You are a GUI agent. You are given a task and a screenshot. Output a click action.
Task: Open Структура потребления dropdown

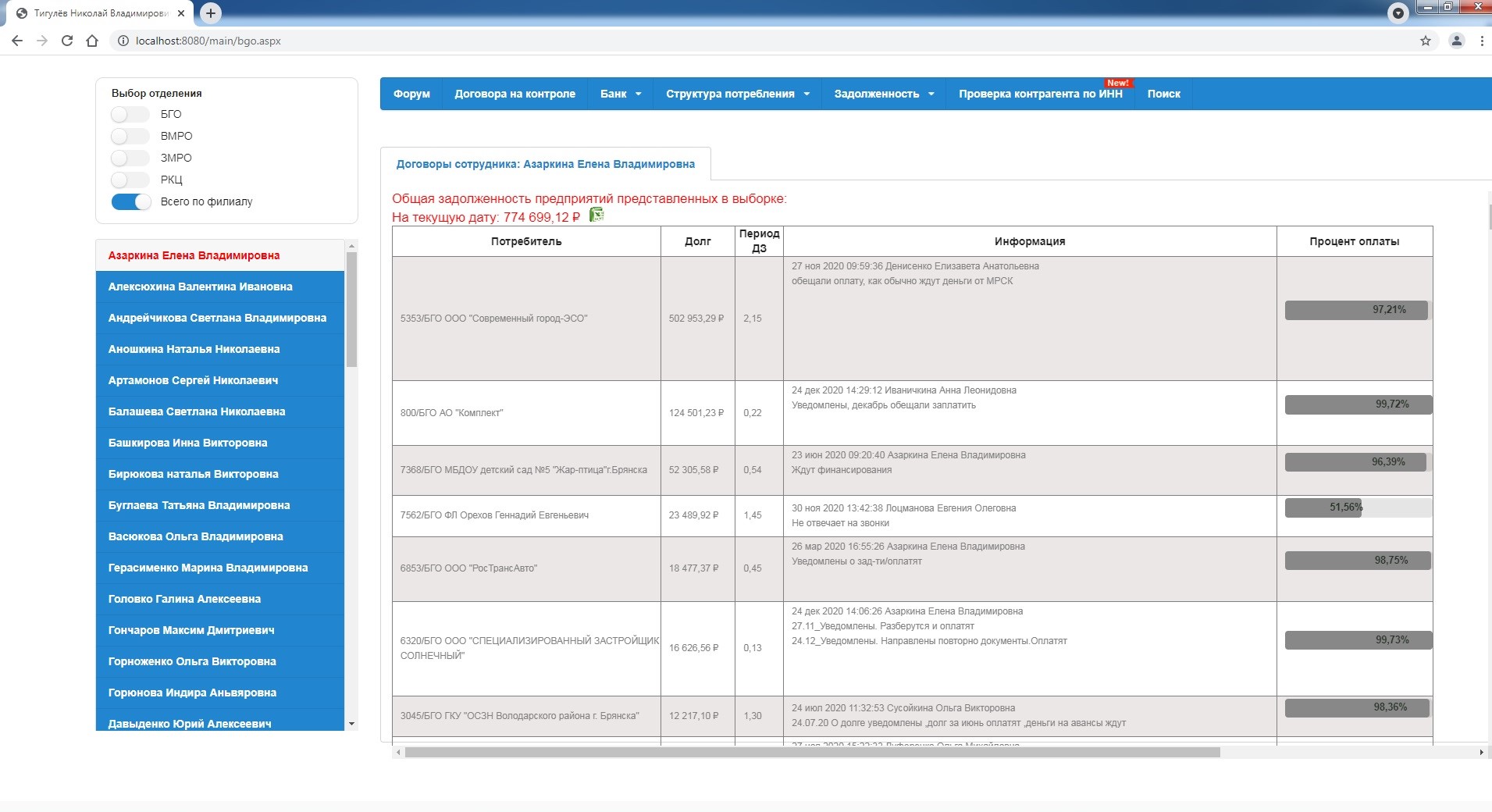(x=737, y=94)
